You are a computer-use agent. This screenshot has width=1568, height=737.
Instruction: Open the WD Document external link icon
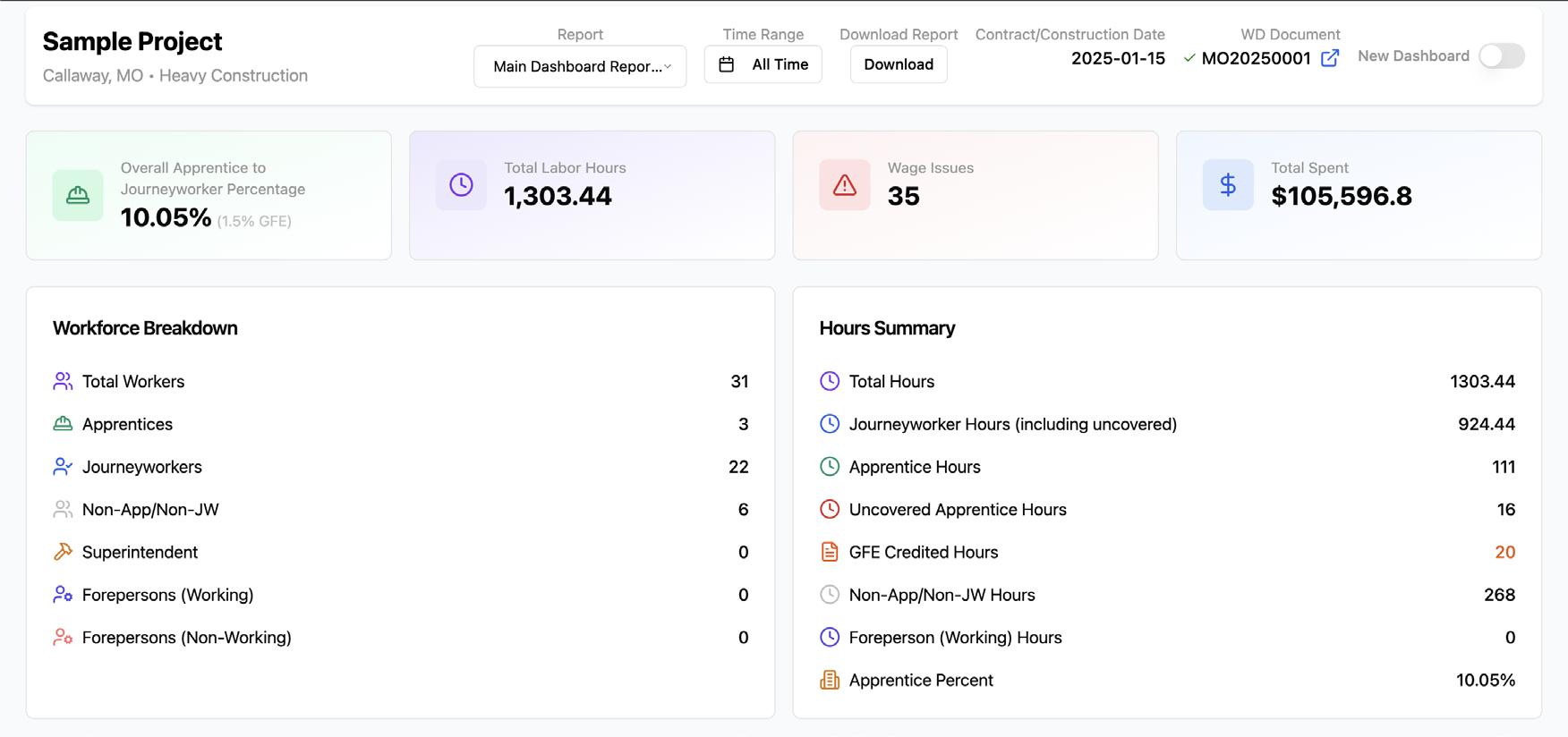tap(1330, 58)
